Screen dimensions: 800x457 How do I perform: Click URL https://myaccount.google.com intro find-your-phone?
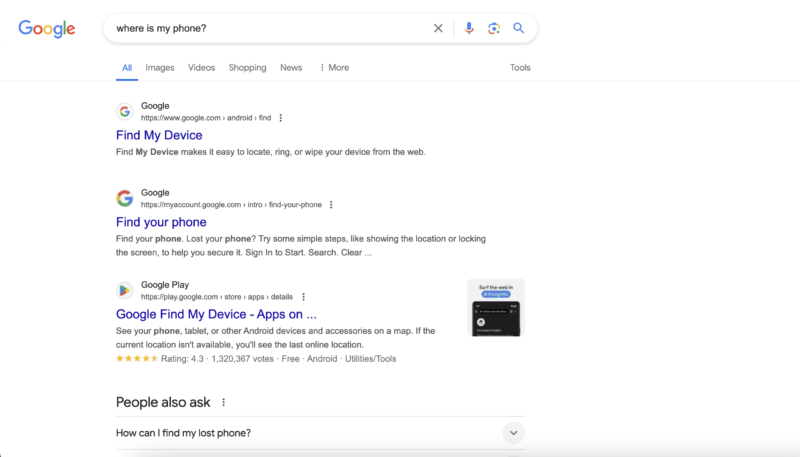231,205
